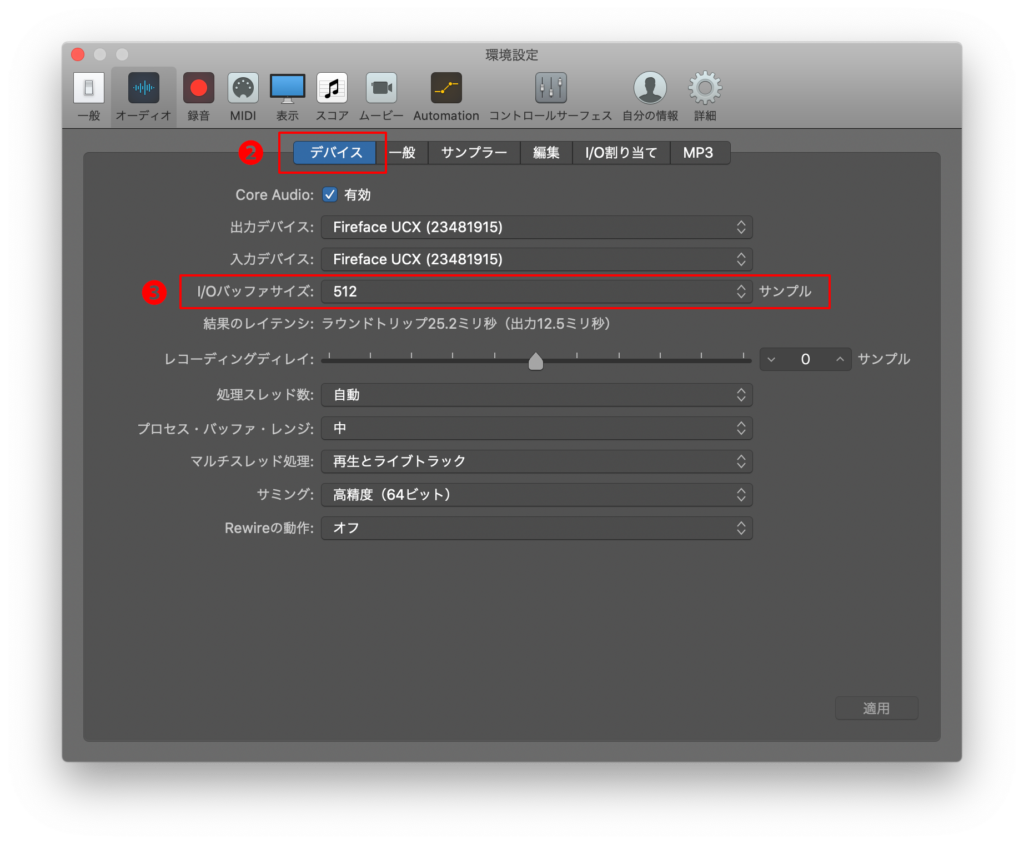
Task: Click the 適用 (Apply) button
Action: point(876,708)
